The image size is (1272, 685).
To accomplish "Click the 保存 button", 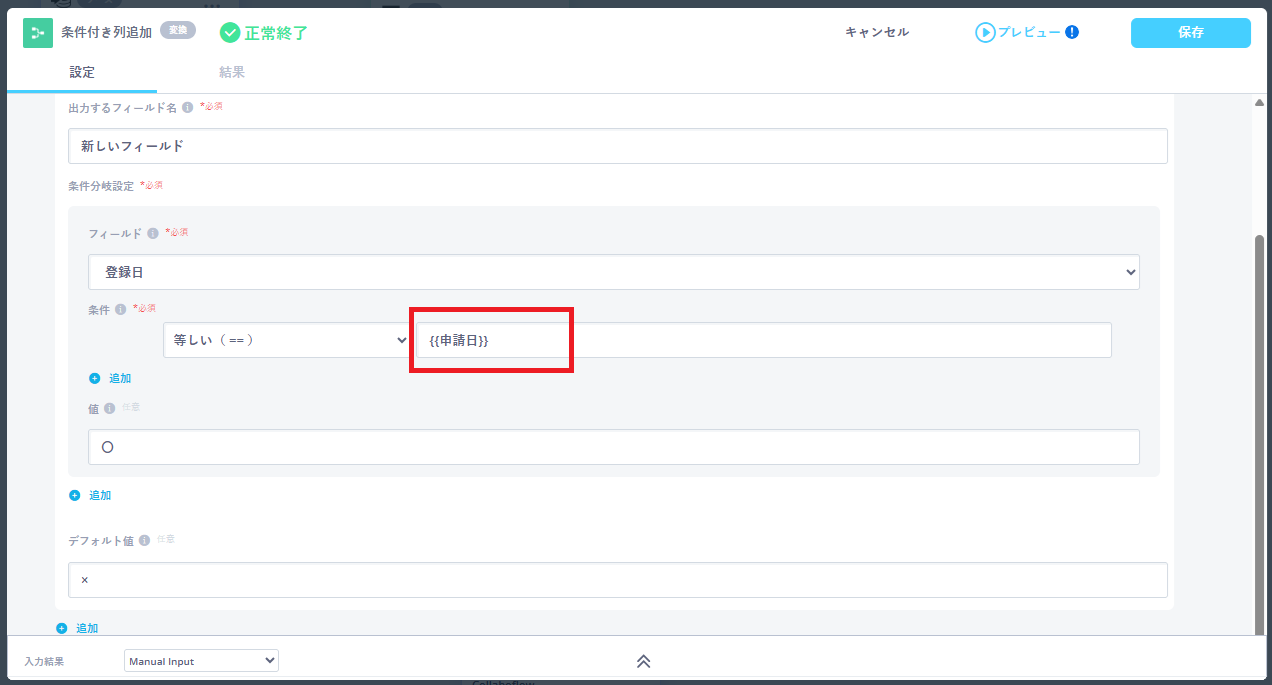I will click(1190, 33).
